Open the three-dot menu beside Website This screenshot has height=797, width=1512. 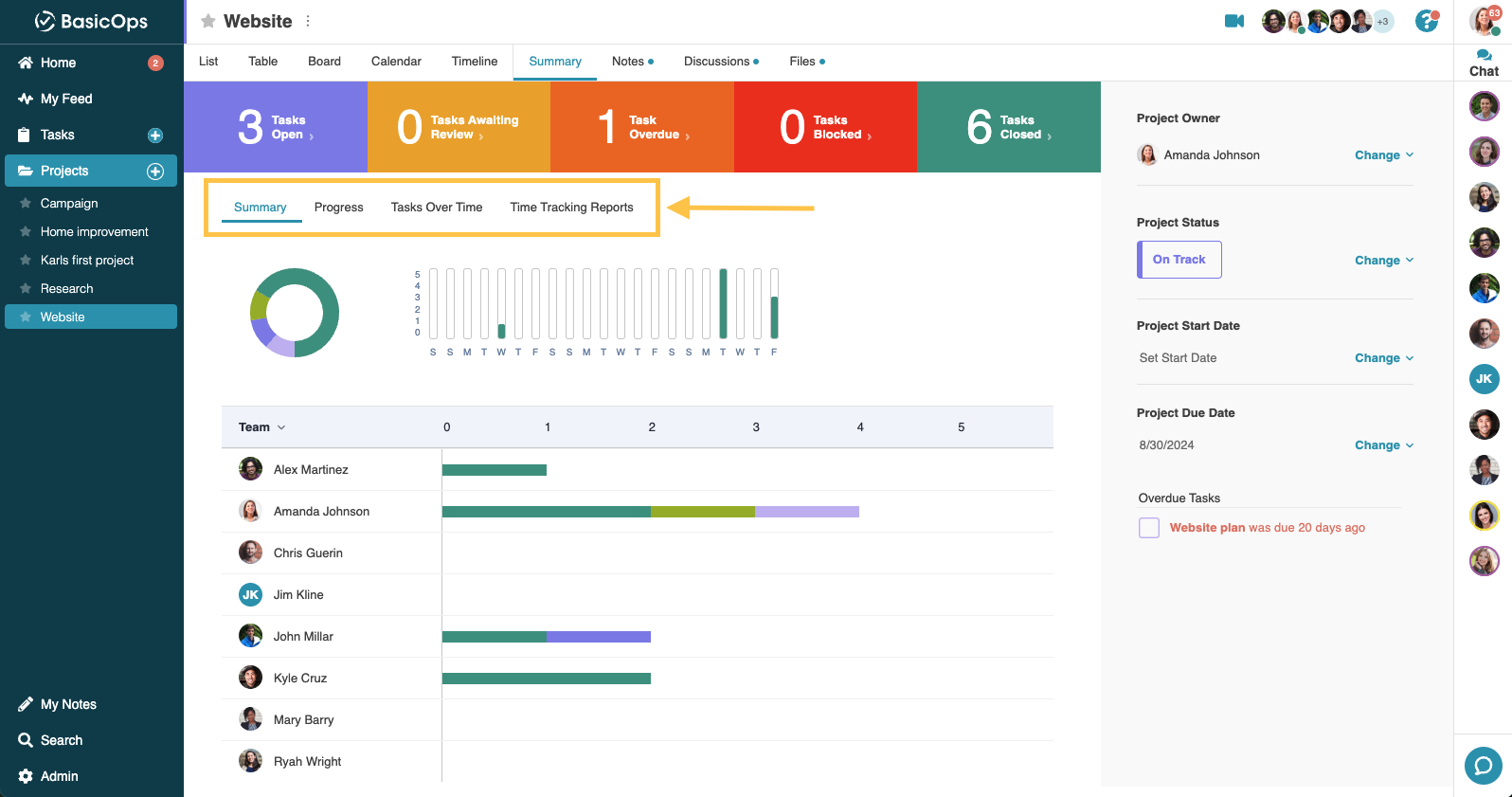click(308, 21)
